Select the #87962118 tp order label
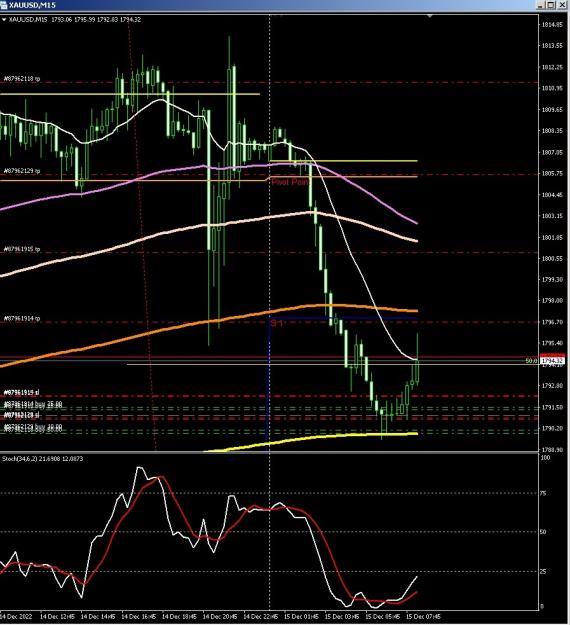 click(x=22, y=79)
